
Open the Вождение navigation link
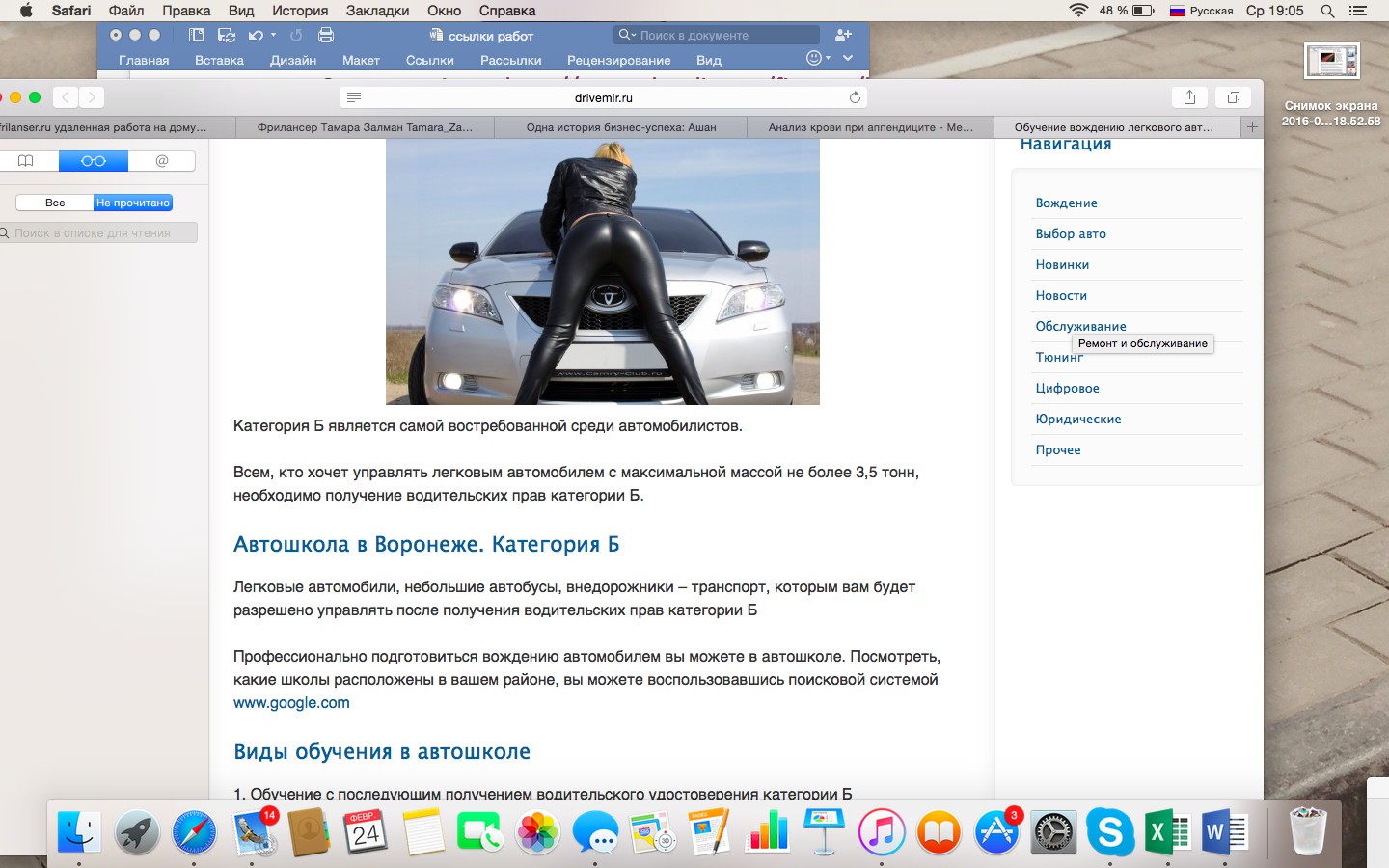pyautogui.click(x=1066, y=203)
